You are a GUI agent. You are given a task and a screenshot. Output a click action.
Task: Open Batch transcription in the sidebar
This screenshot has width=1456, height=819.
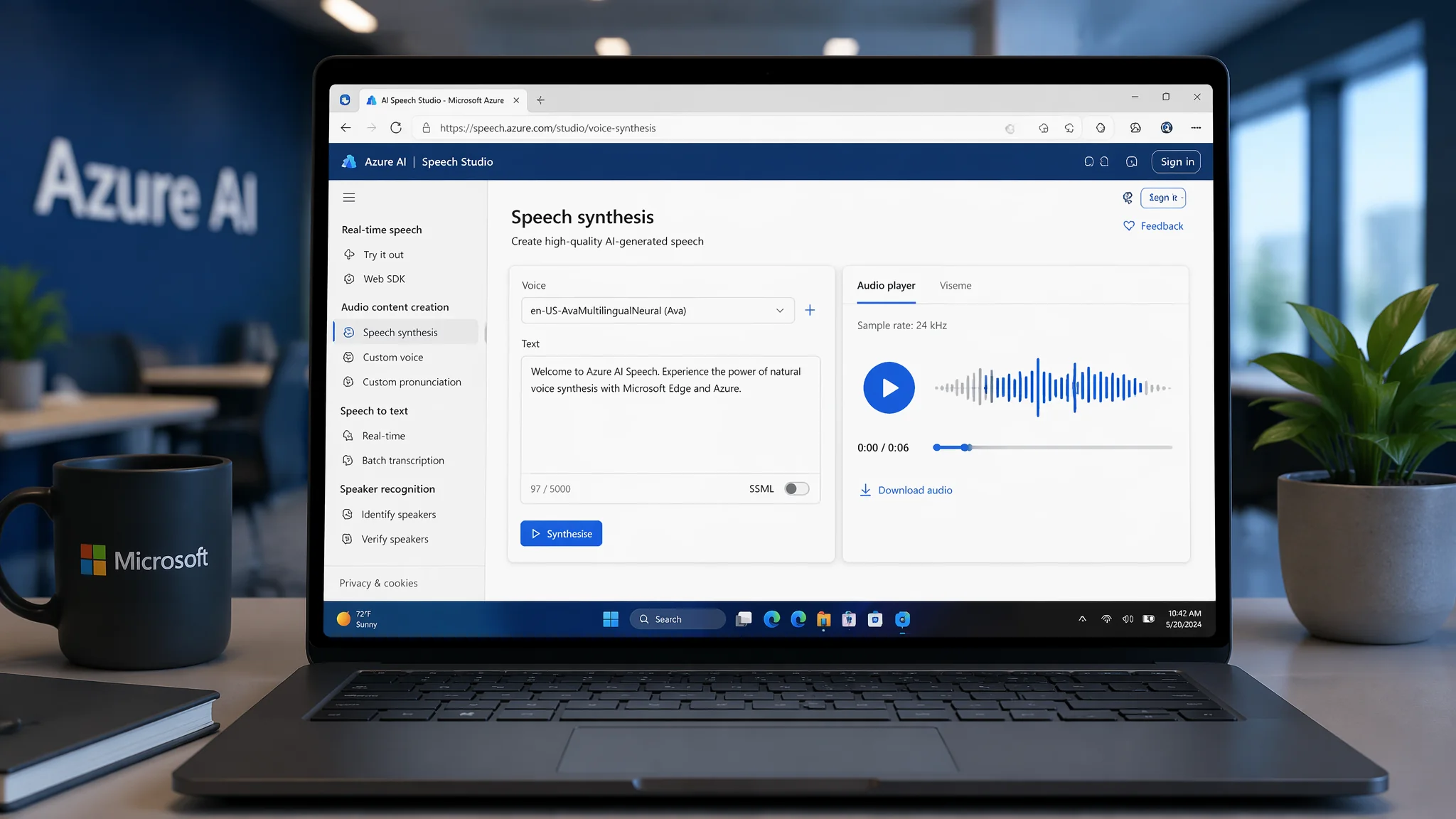(x=402, y=460)
